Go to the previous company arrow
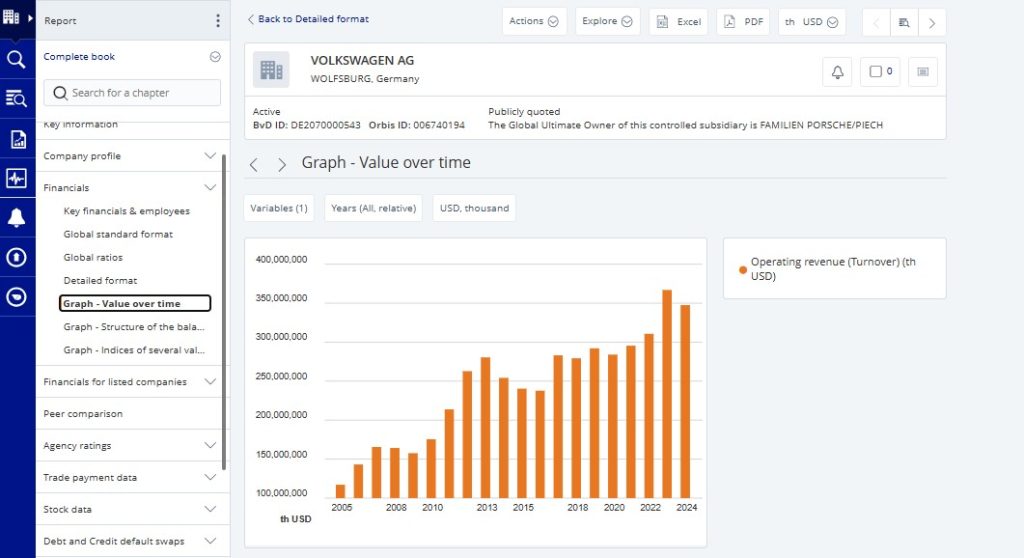The height and width of the screenshot is (558, 1024). pos(876,23)
